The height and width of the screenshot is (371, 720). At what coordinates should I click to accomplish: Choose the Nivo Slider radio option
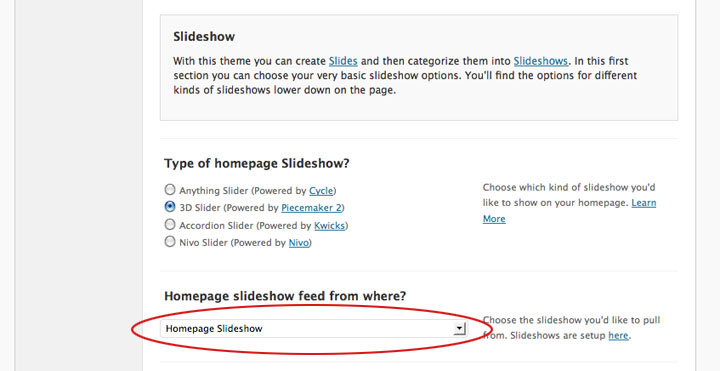pos(170,242)
